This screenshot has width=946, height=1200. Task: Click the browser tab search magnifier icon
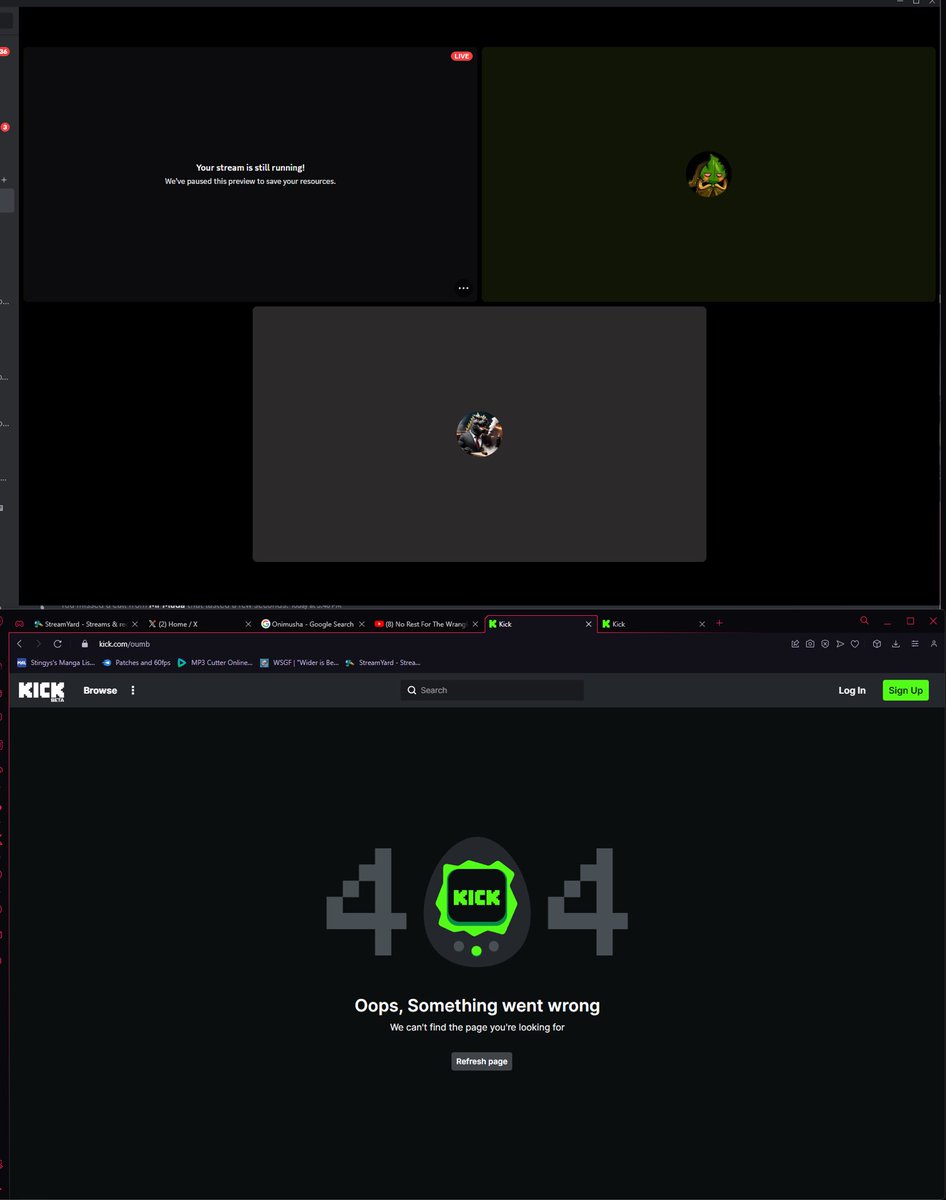[x=864, y=621]
